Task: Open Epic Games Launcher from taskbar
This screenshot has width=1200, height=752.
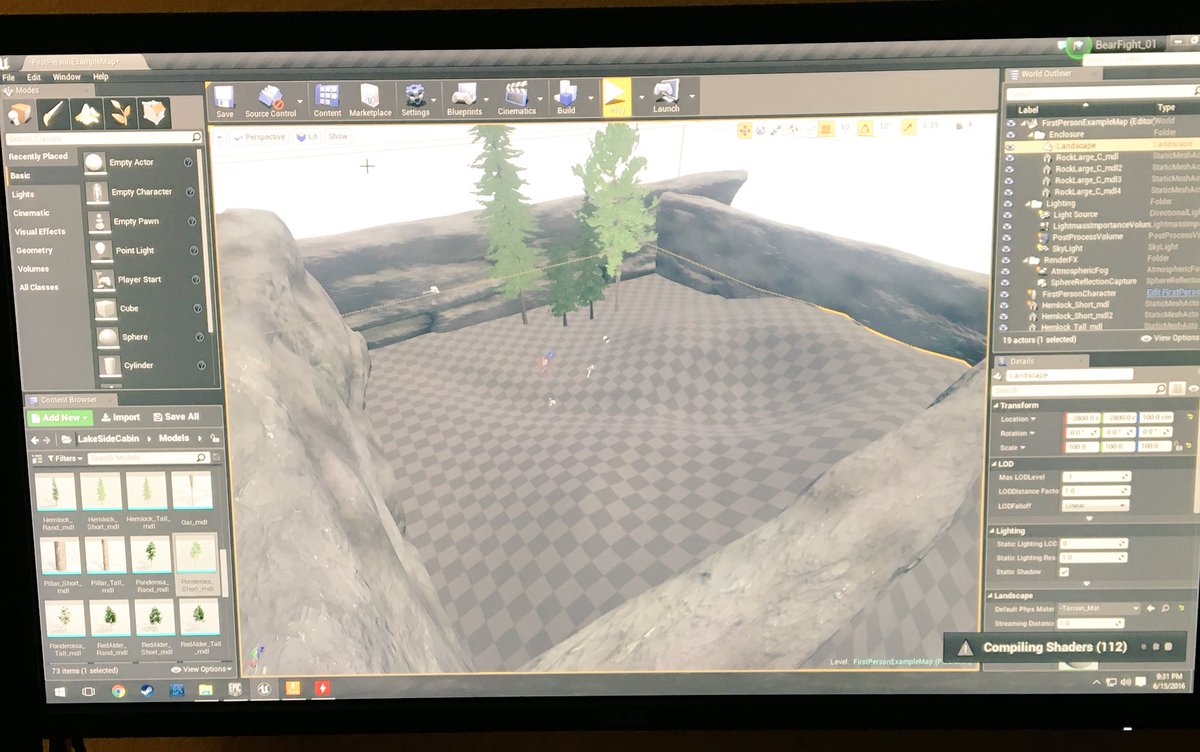Action: (236, 690)
